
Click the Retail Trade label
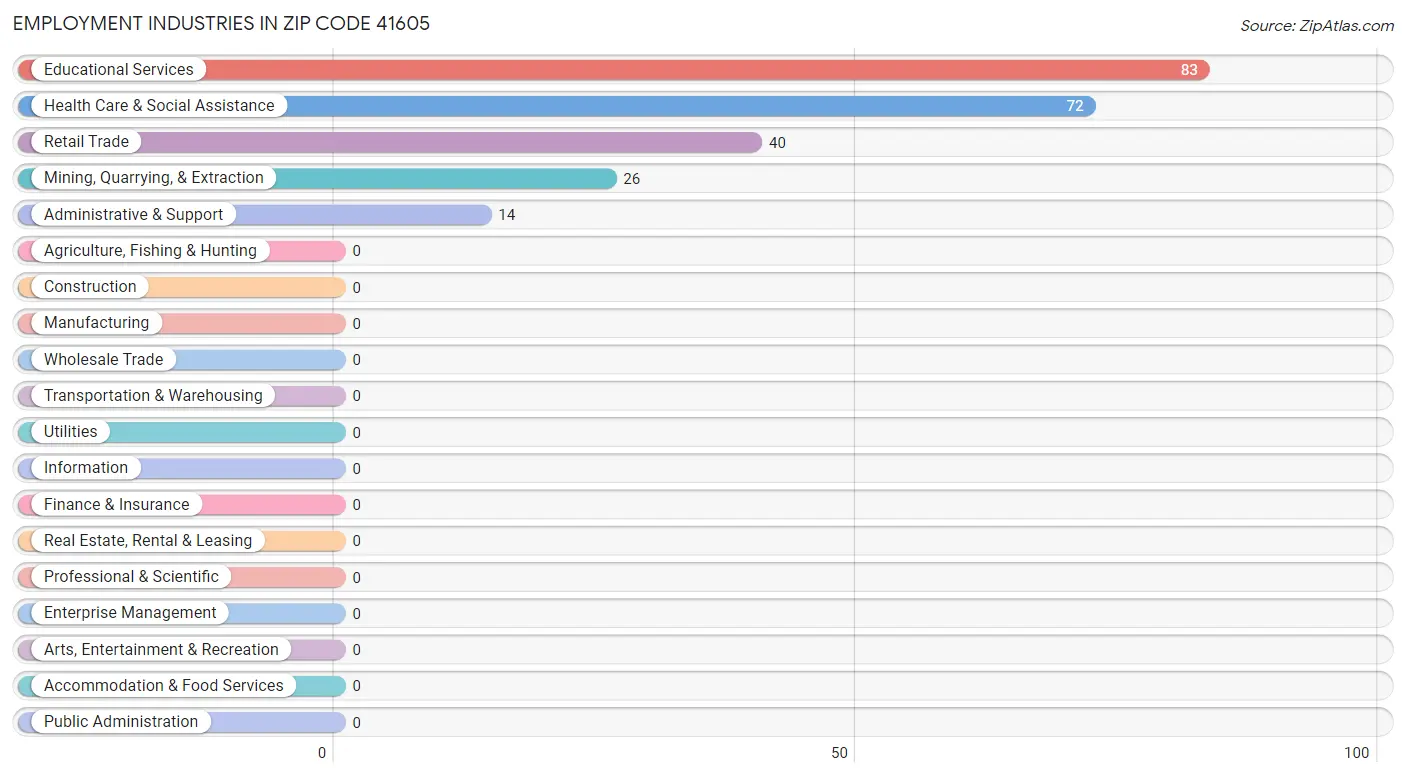tap(86, 141)
